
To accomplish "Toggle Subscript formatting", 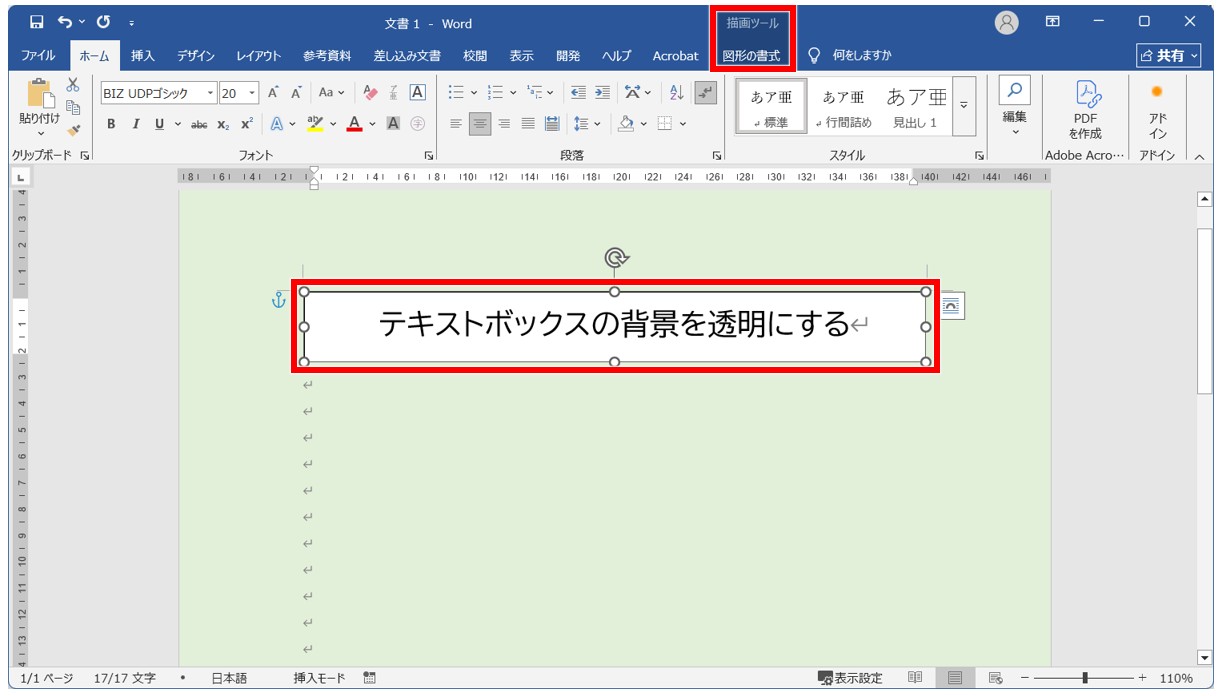I will point(223,124).
